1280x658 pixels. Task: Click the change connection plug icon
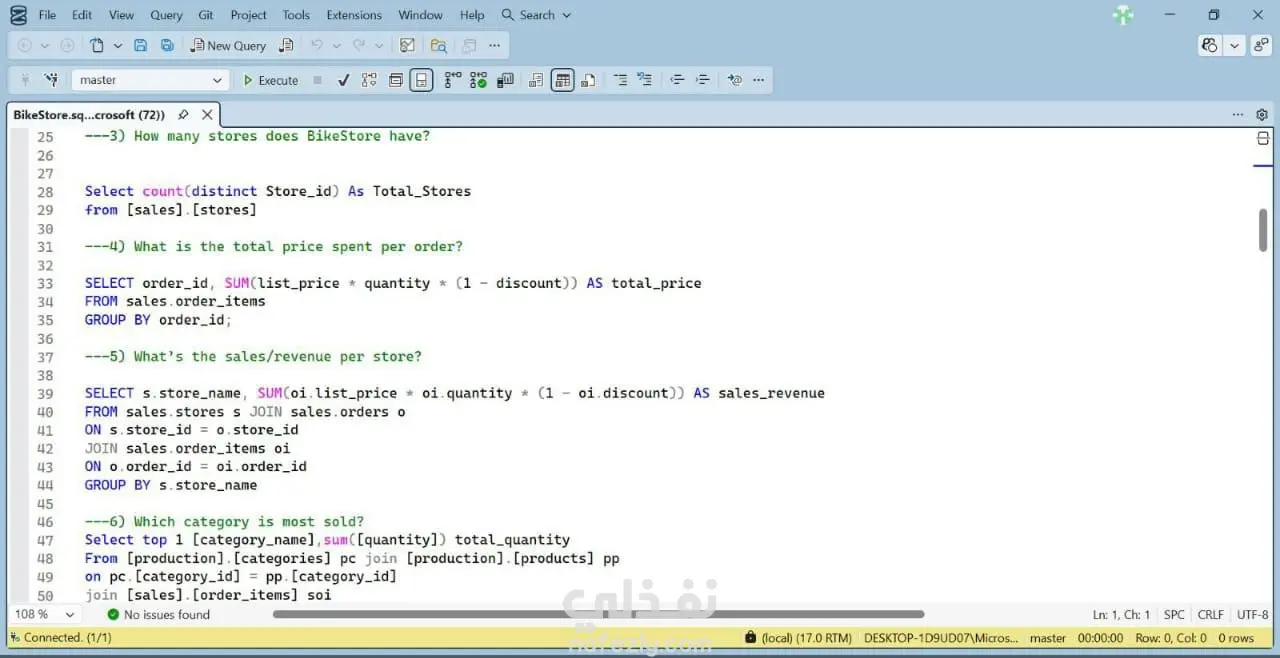(x=51, y=80)
